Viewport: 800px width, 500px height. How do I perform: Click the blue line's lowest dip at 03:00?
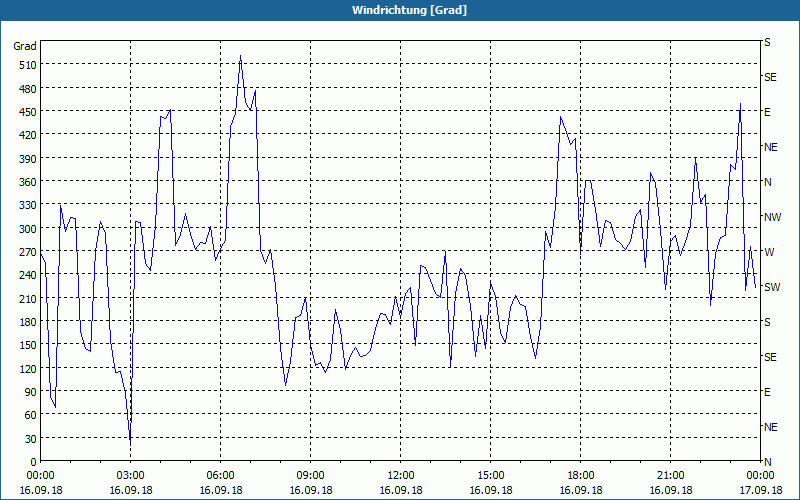[x=131, y=443]
